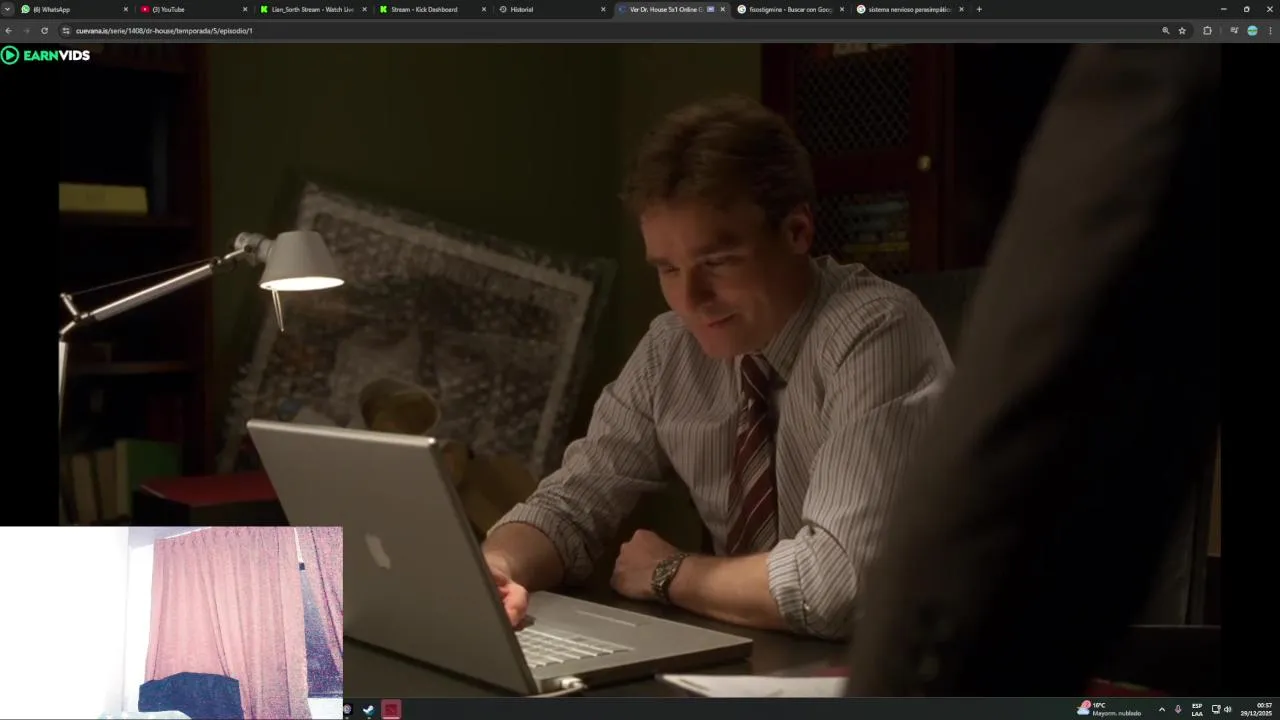Close the Stream - Kick Dashboard tab
This screenshot has width=1280, height=720.
[484, 9]
